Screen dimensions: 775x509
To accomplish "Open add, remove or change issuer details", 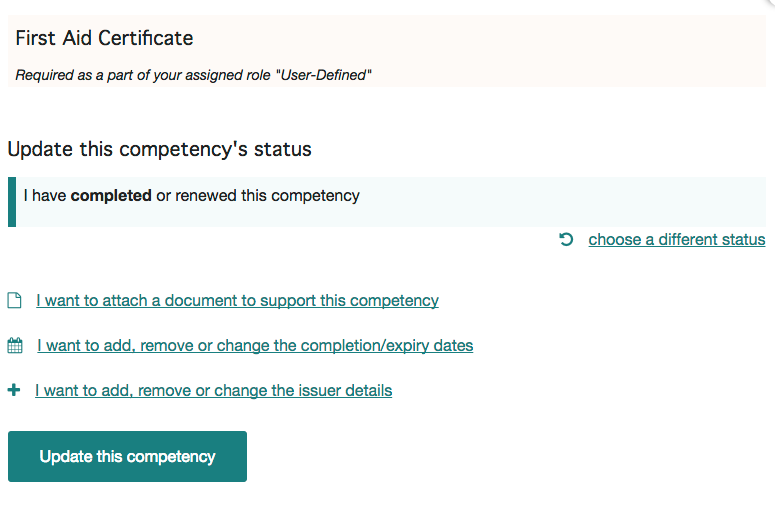I will (214, 390).
